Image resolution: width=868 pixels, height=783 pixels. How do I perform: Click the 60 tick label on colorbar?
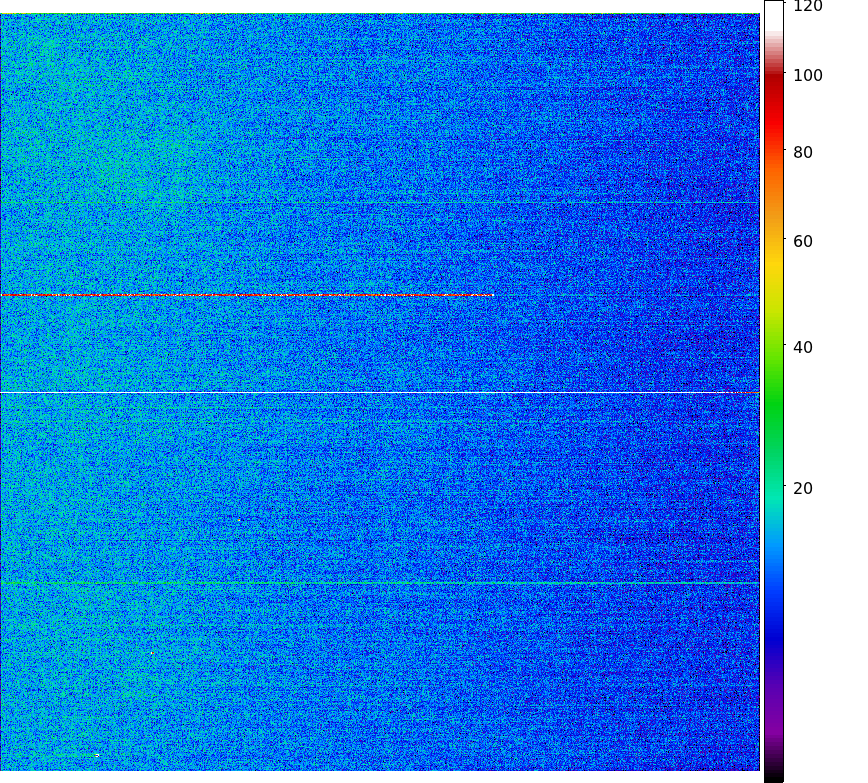(802, 241)
